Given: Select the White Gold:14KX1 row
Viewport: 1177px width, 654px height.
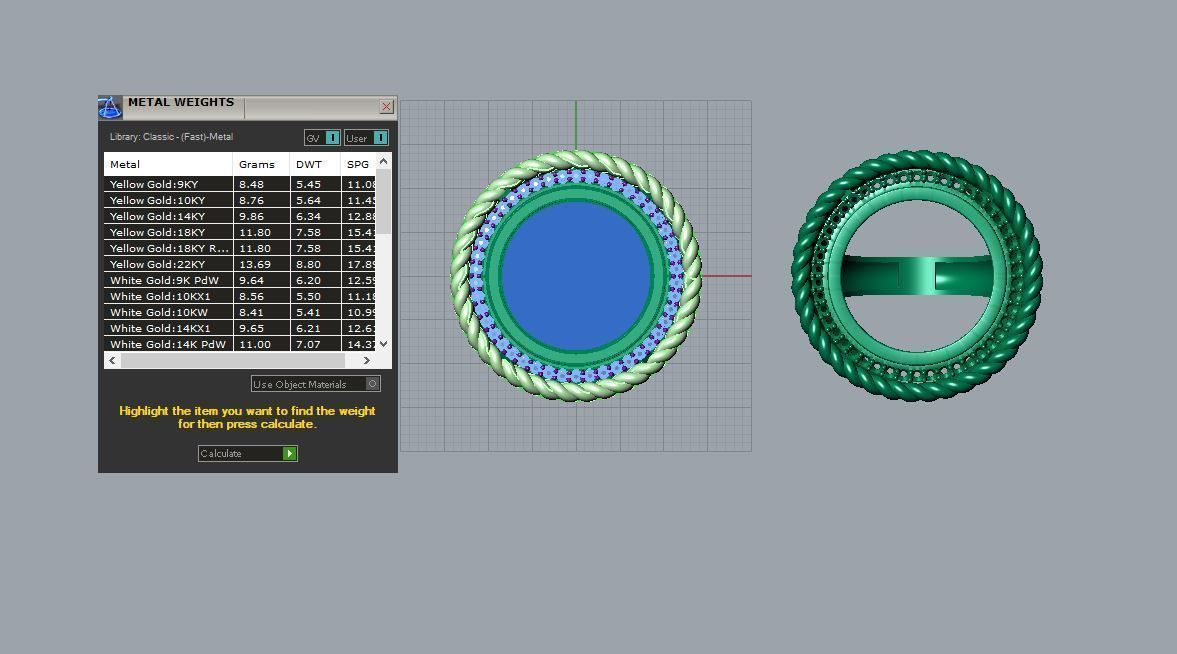Looking at the screenshot, I should click(240, 328).
